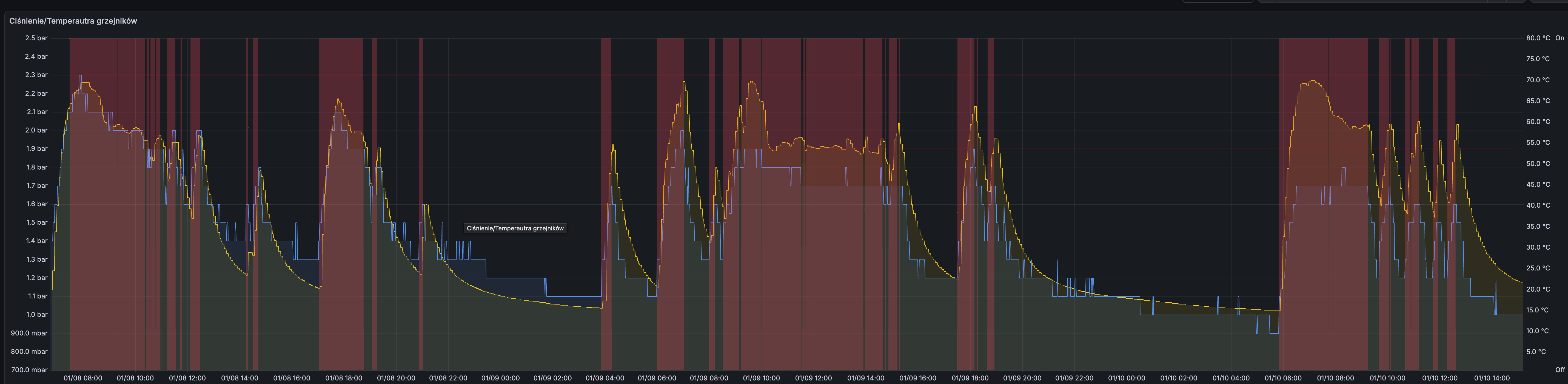Image resolution: width=1568 pixels, height=384 pixels.
Task: Click the floating Ciśnienie/Temperautra grzejników tooltip
Action: click(515, 228)
